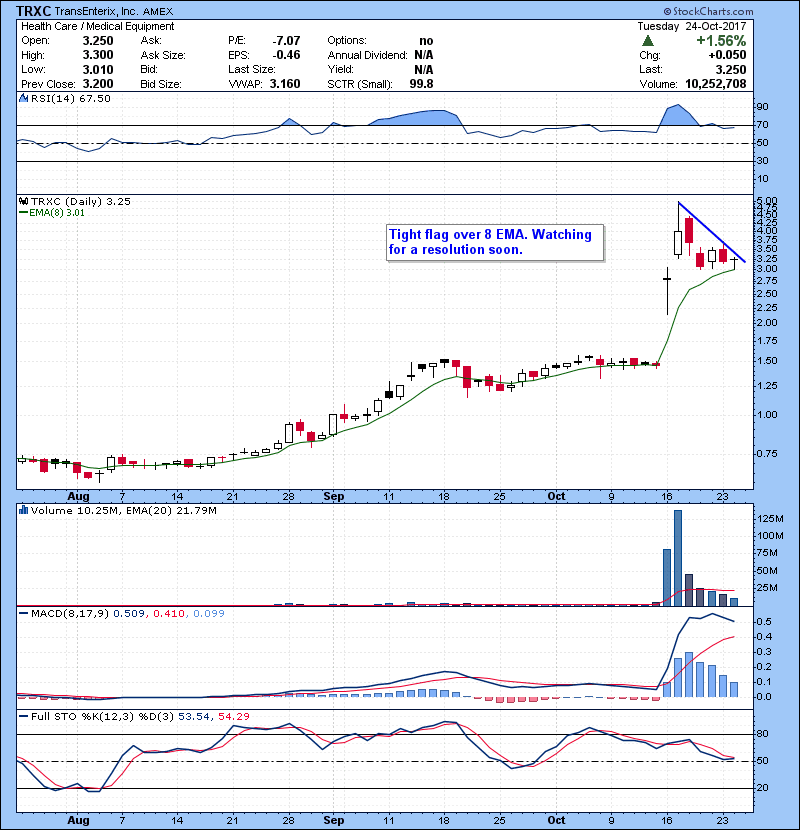Click the EPS value -0.46
The width and height of the screenshot is (800, 830).
pos(286,55)
